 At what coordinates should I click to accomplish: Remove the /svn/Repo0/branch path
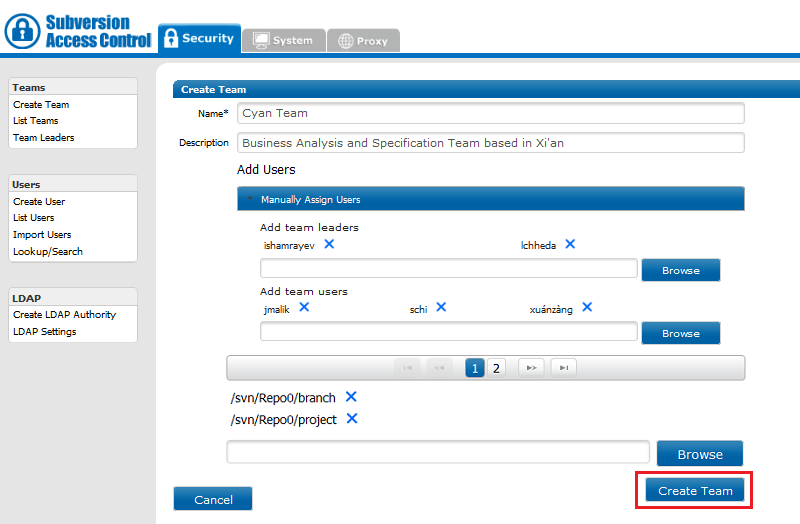point(351,396)
